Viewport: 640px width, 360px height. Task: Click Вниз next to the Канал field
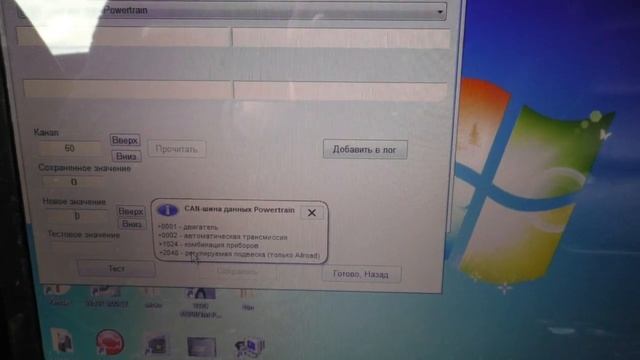pos(126,156)
